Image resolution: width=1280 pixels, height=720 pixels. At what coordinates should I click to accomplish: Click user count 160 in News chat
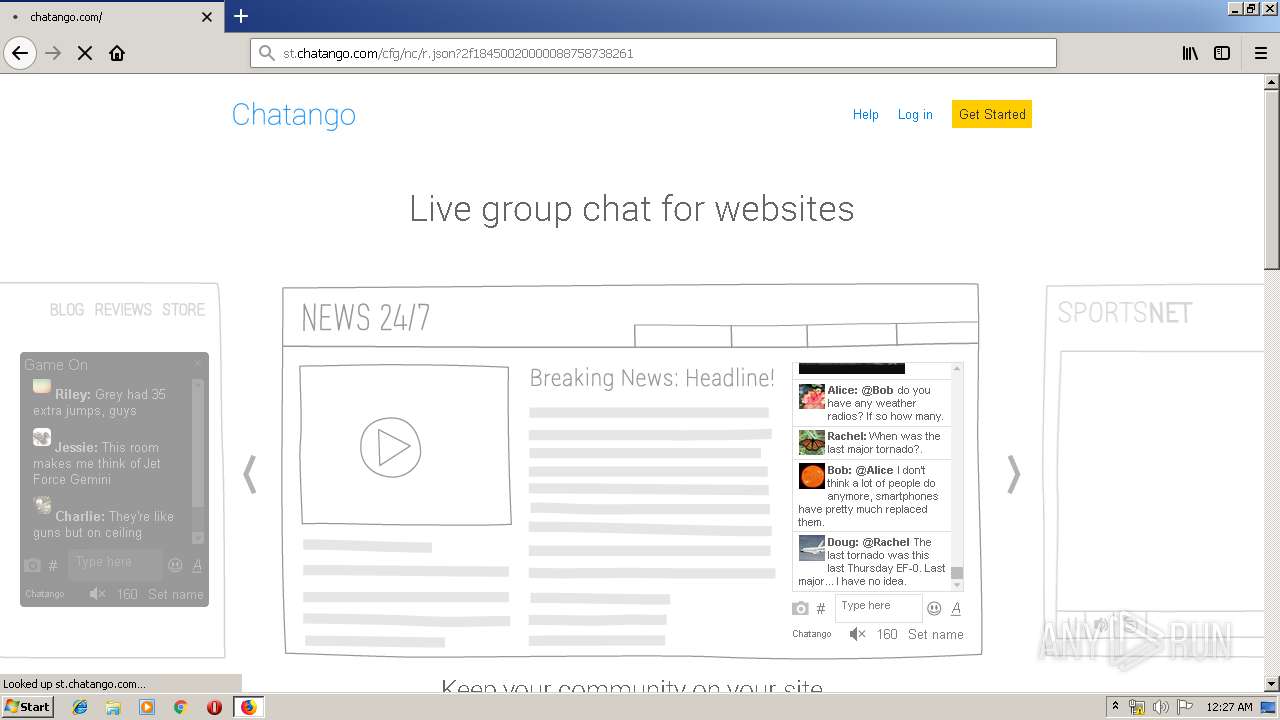pos(887,634)
